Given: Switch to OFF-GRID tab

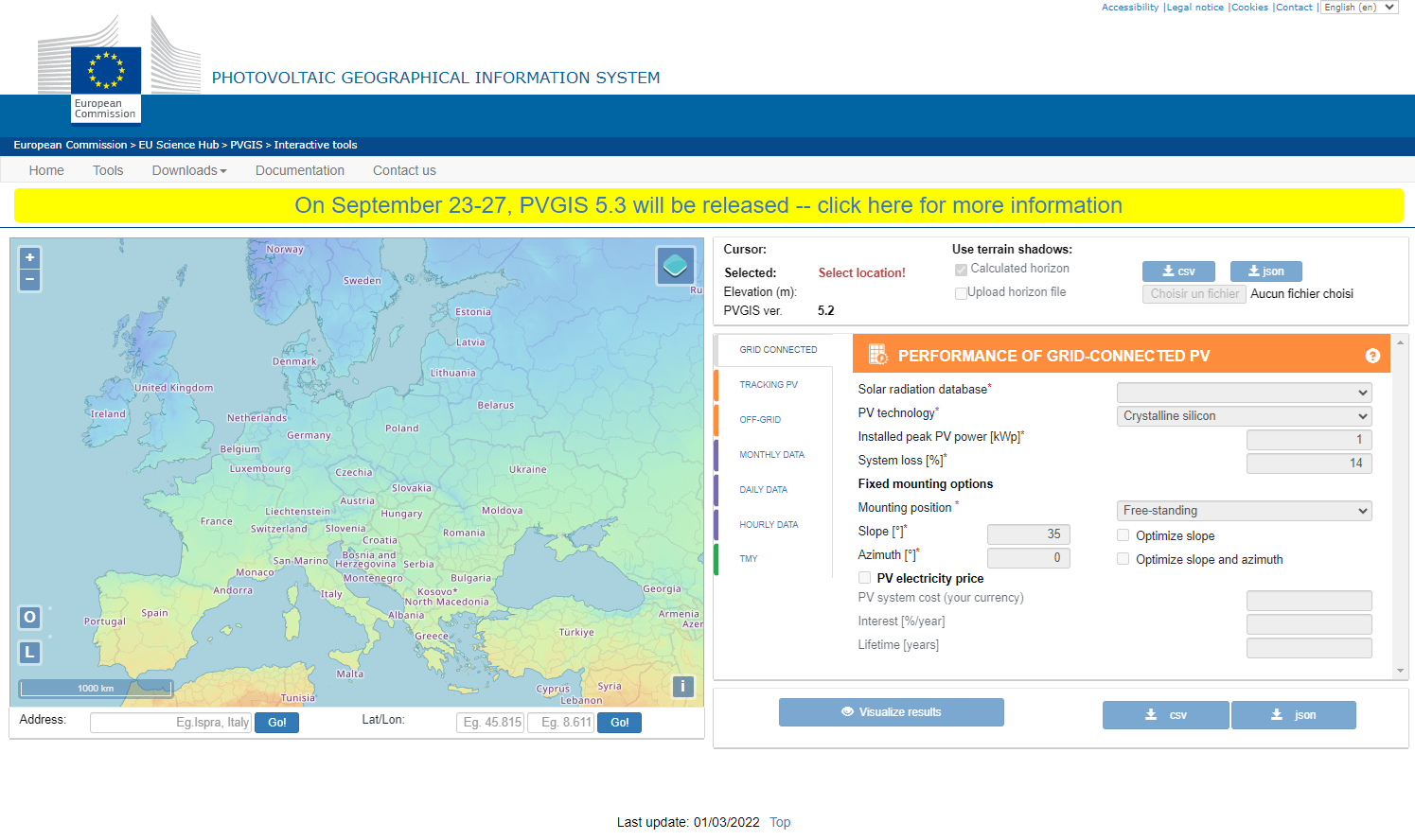Looking at the screenshot, I should [760, 420].
